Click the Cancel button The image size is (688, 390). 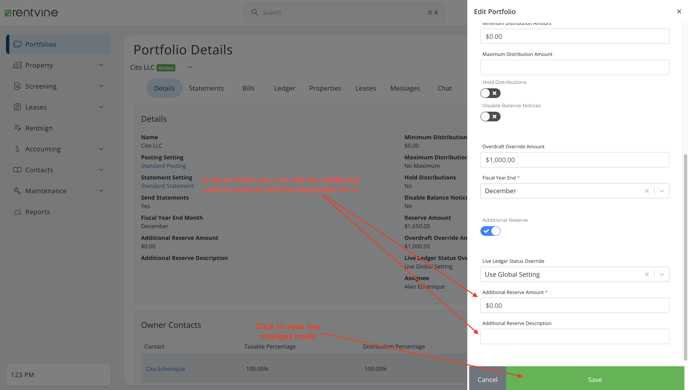pyautogui.click(x=487, y=379)
